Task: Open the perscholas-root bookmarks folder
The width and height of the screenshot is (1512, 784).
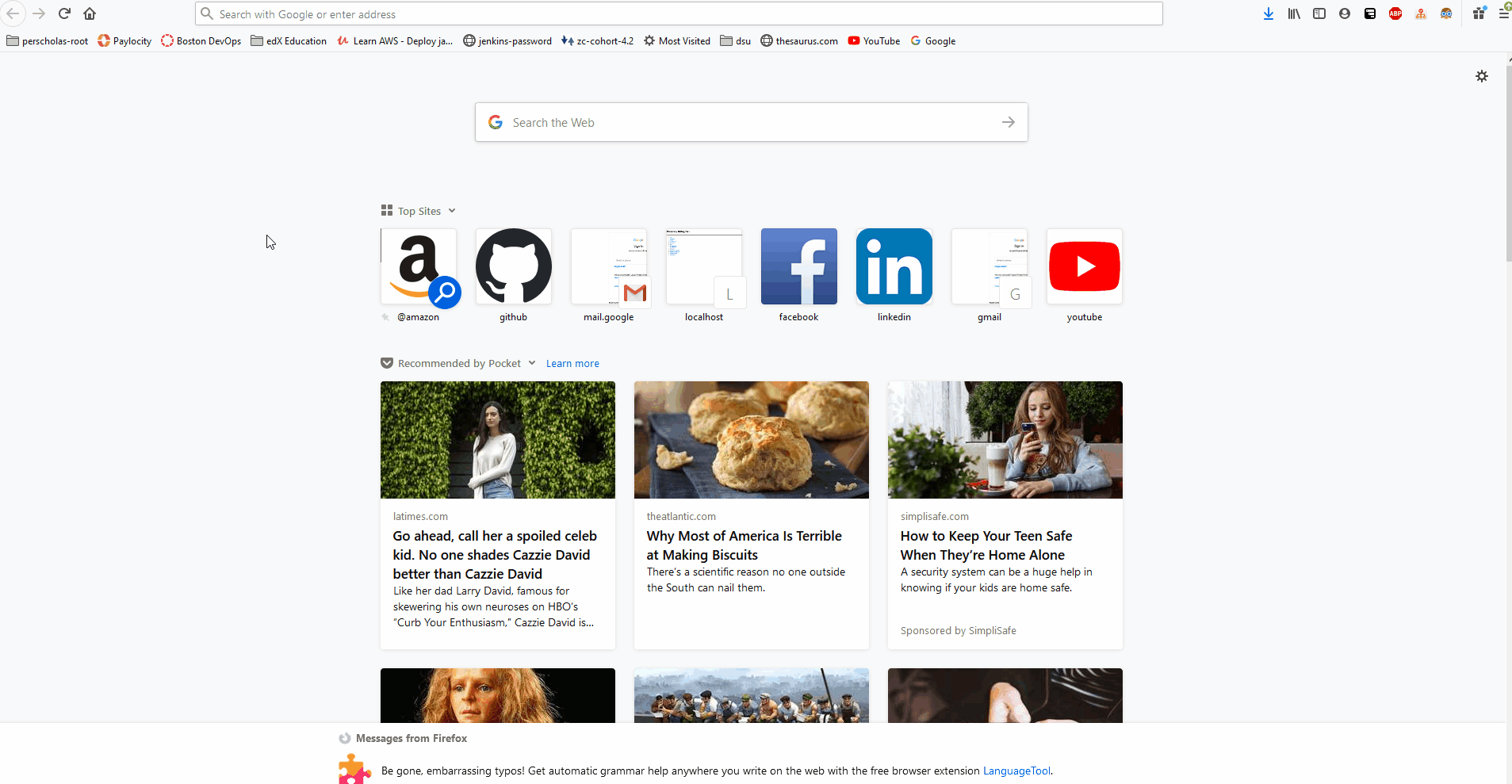Action: (x=48, y=41)
